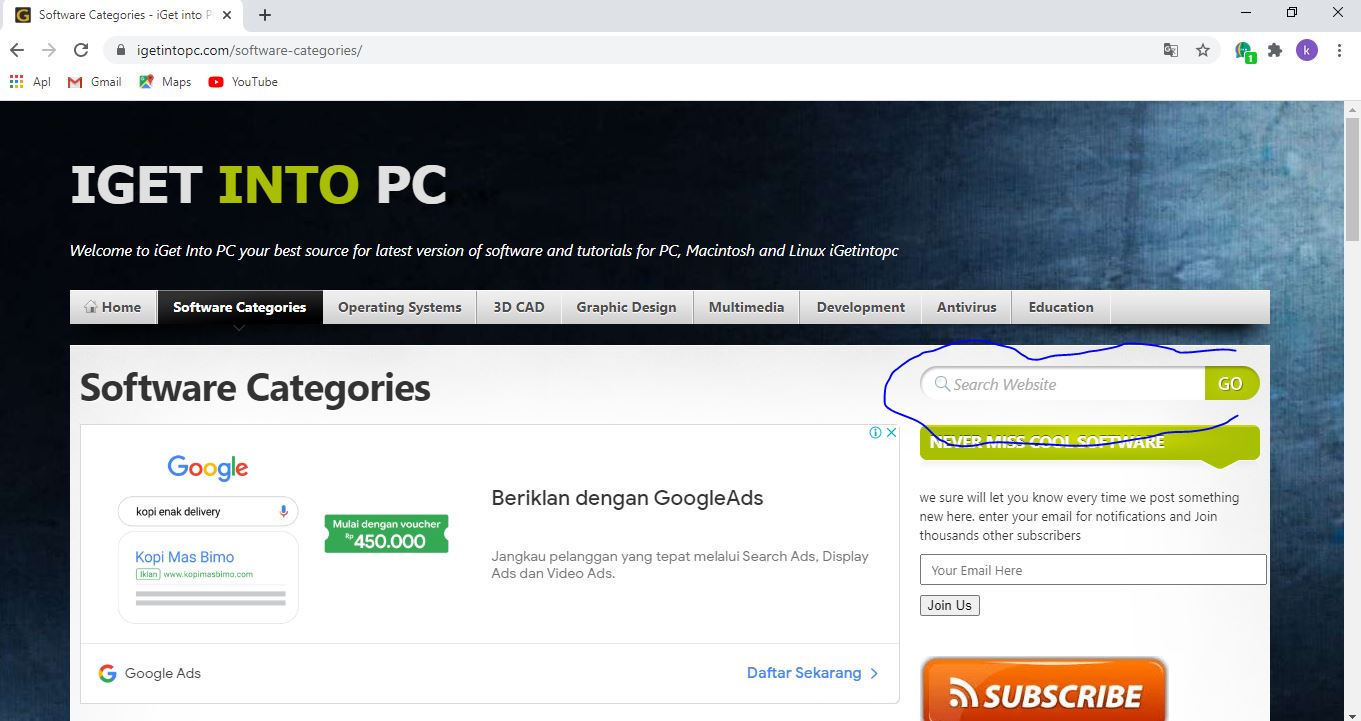Open the Gmail bookmark
The width and height of the screenshot is (1361, 721).
[94, 82]
